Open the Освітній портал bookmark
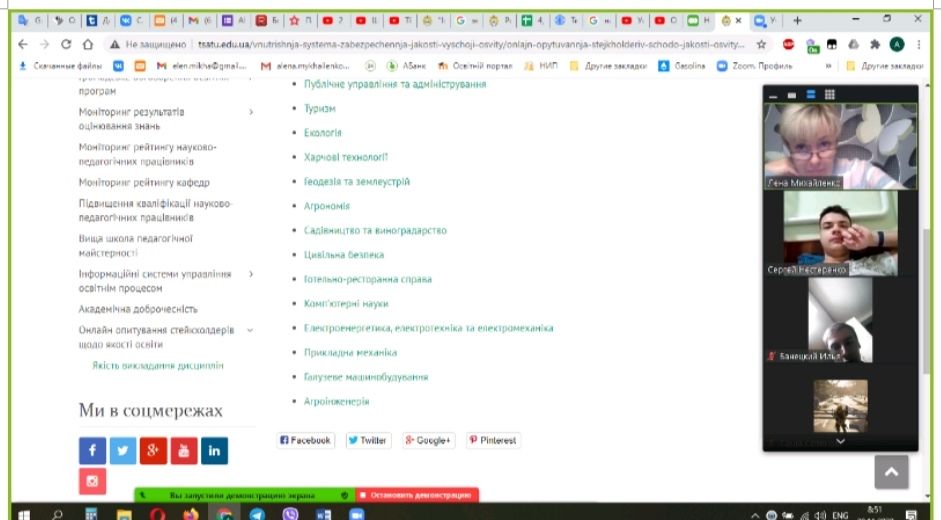The image size is (941, 520). click(x=476, y=66)
